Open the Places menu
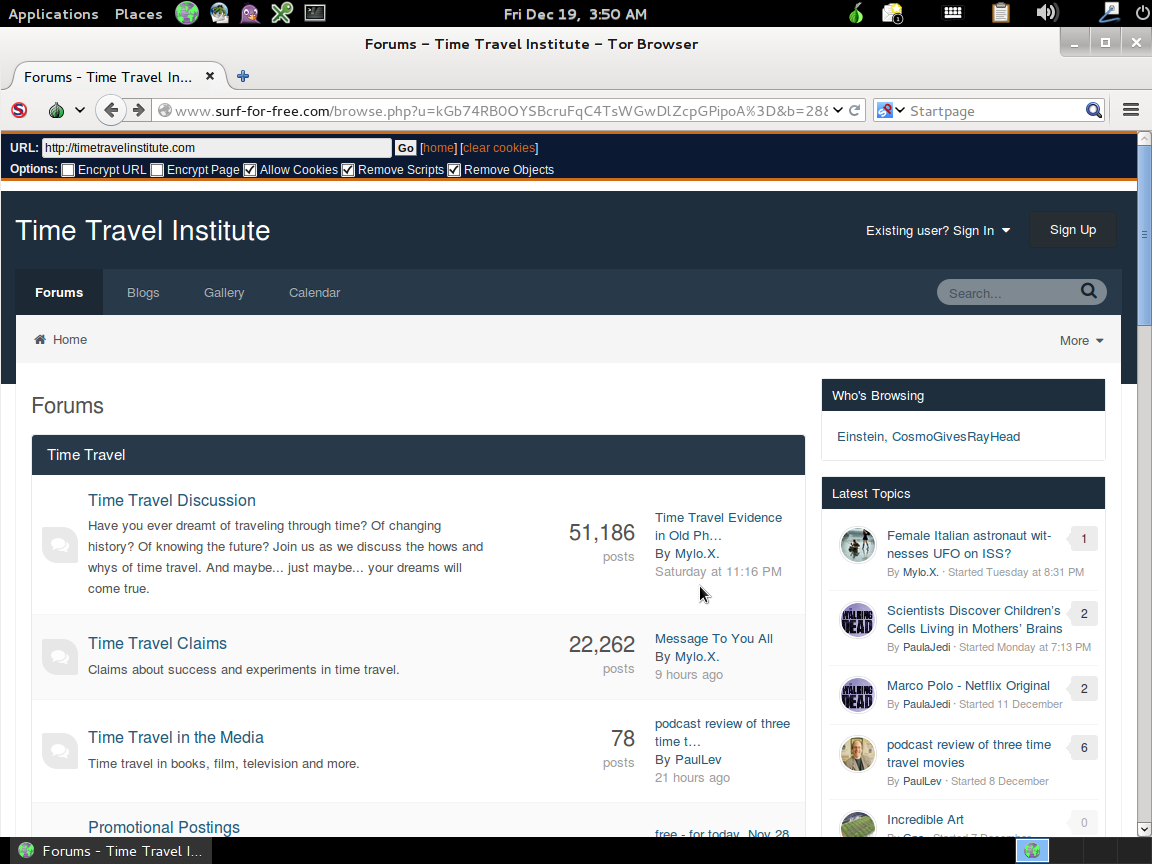The height and width of the screenshot is (864, 1152). (x=138, y=13)
